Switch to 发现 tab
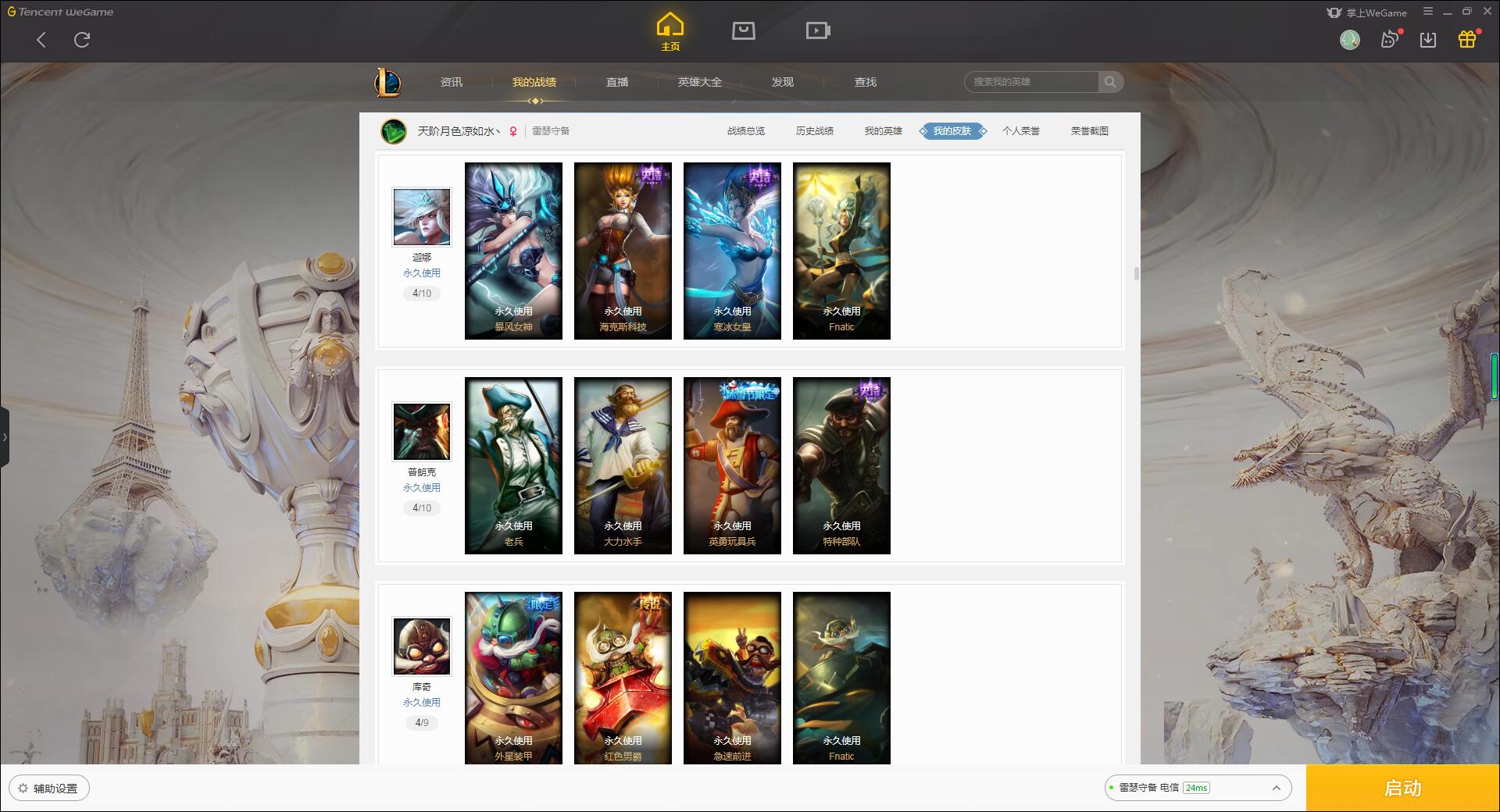1500x812 pixels. 783,82
